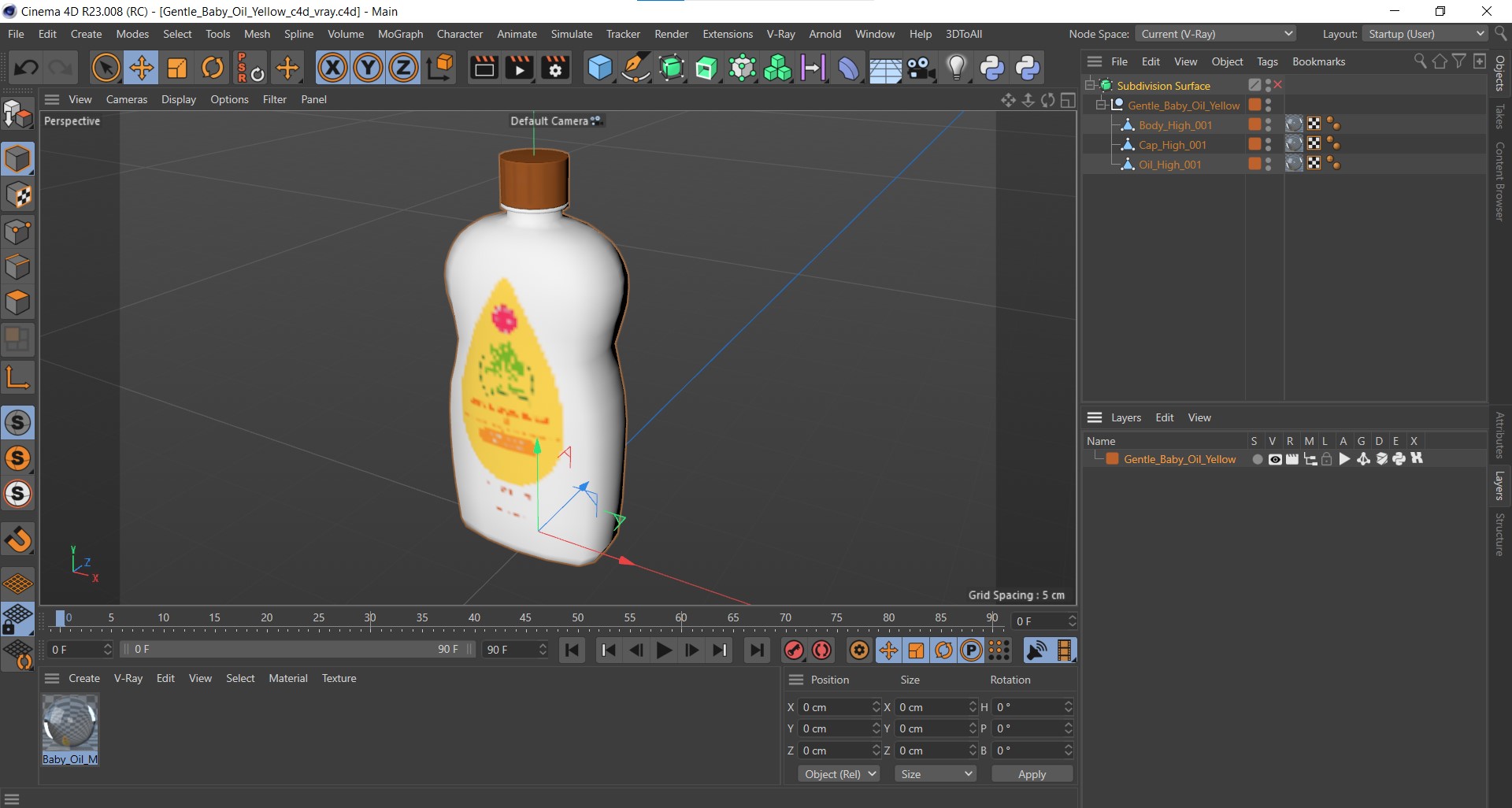1512x808 pixels.
Task: Toggle Z axis lock
Action: (403, 68)
